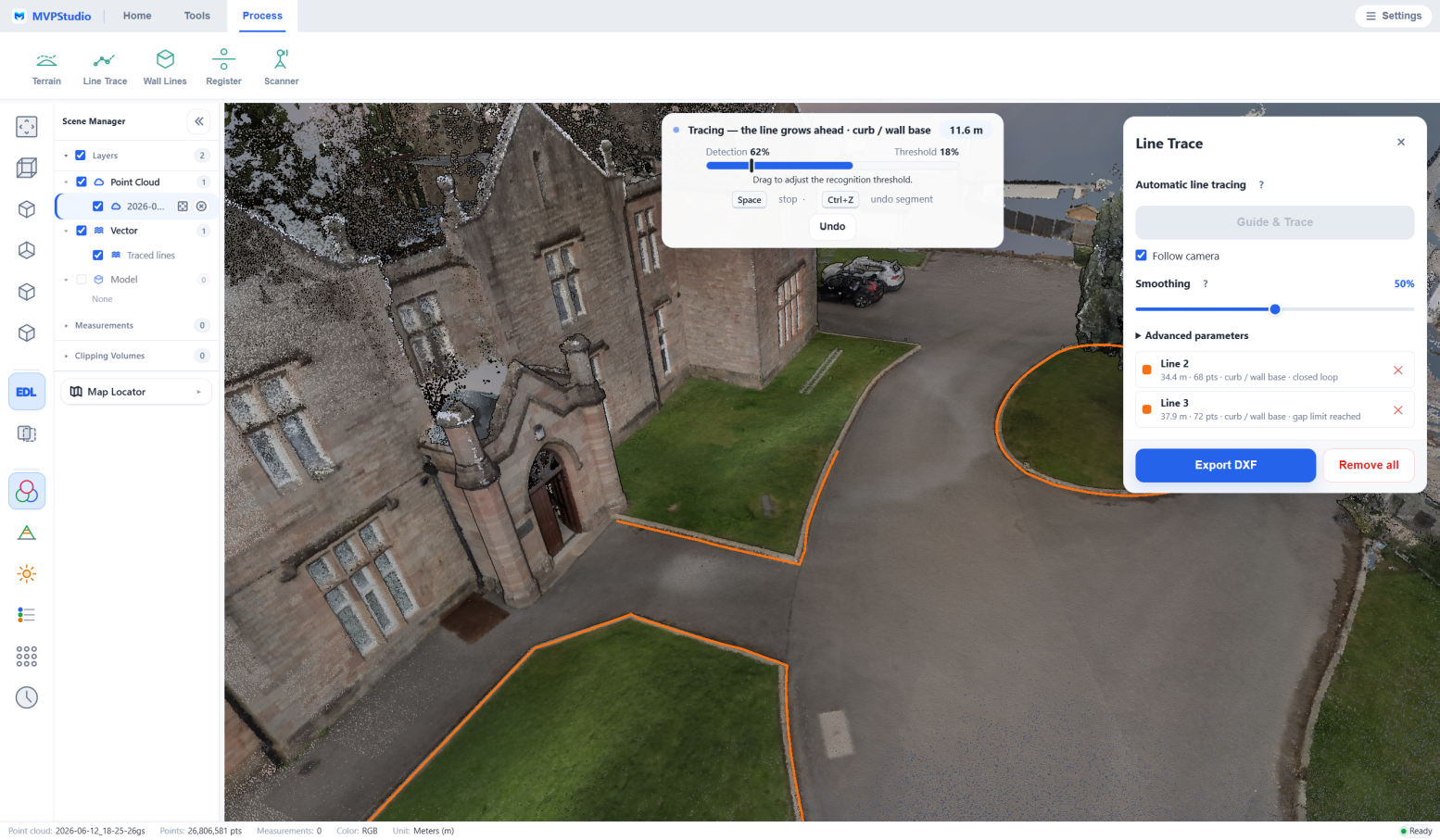
Task: Select the Line 3 entry
Action: coord(1274,409)
